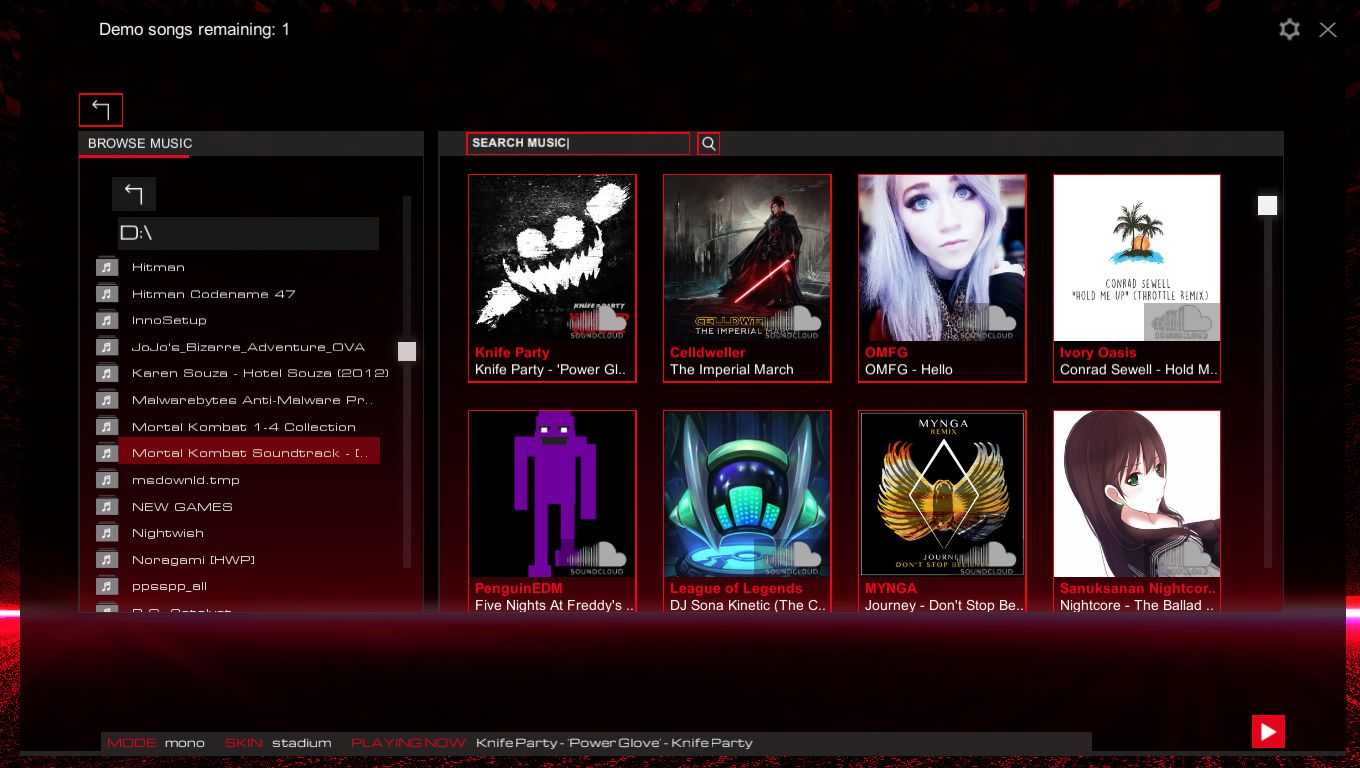Select Knife Party Power Glove track

point(552,277)
